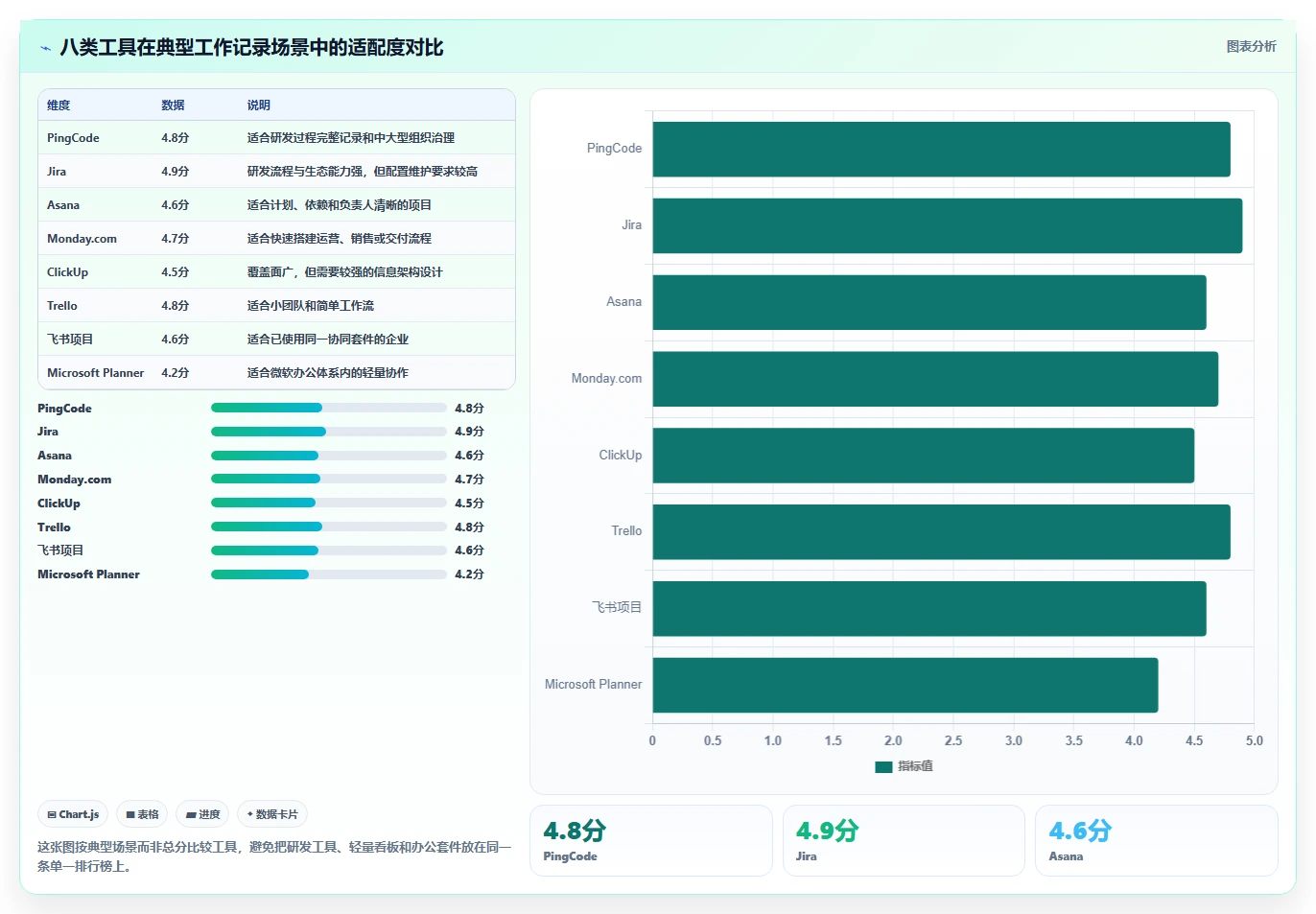The image size is (1316, 914).
Task: Click the Jira progress bar
Action: point(329,432)
